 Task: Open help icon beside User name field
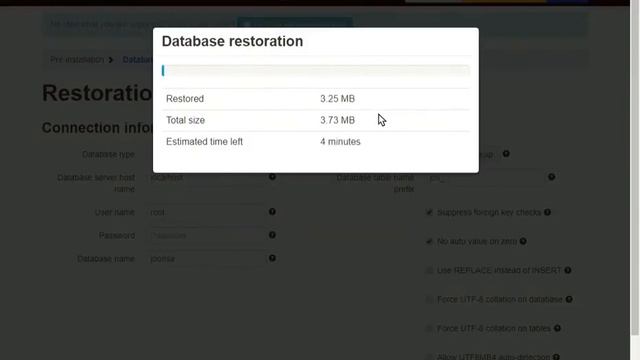pos(272,211)
